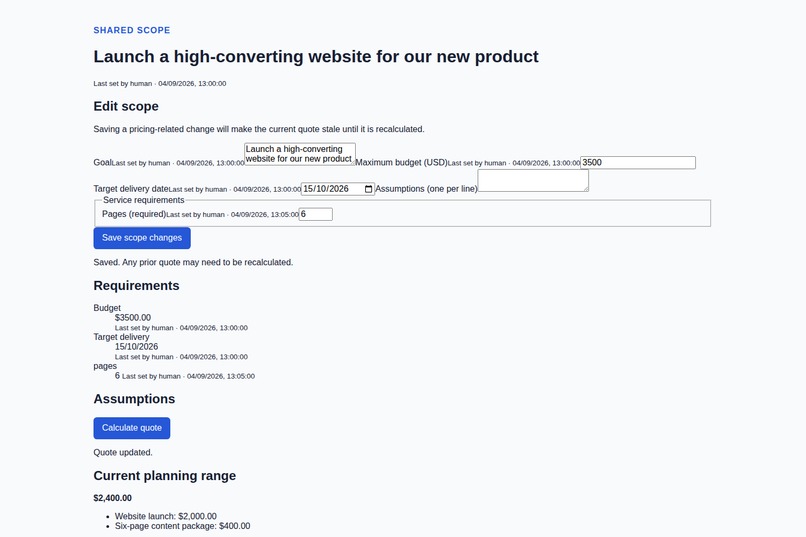
Task: Focus the Goal text area
Action: [x=300, y=154]
